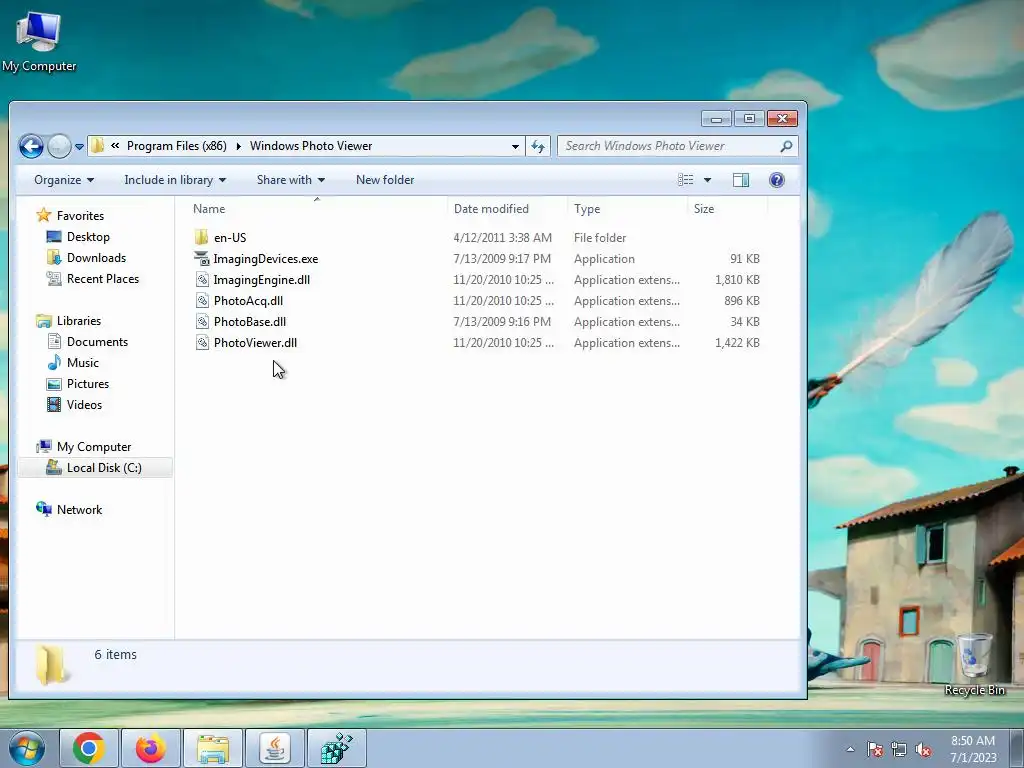
Task: Sort by the Size column header
Action: (727, 209)
